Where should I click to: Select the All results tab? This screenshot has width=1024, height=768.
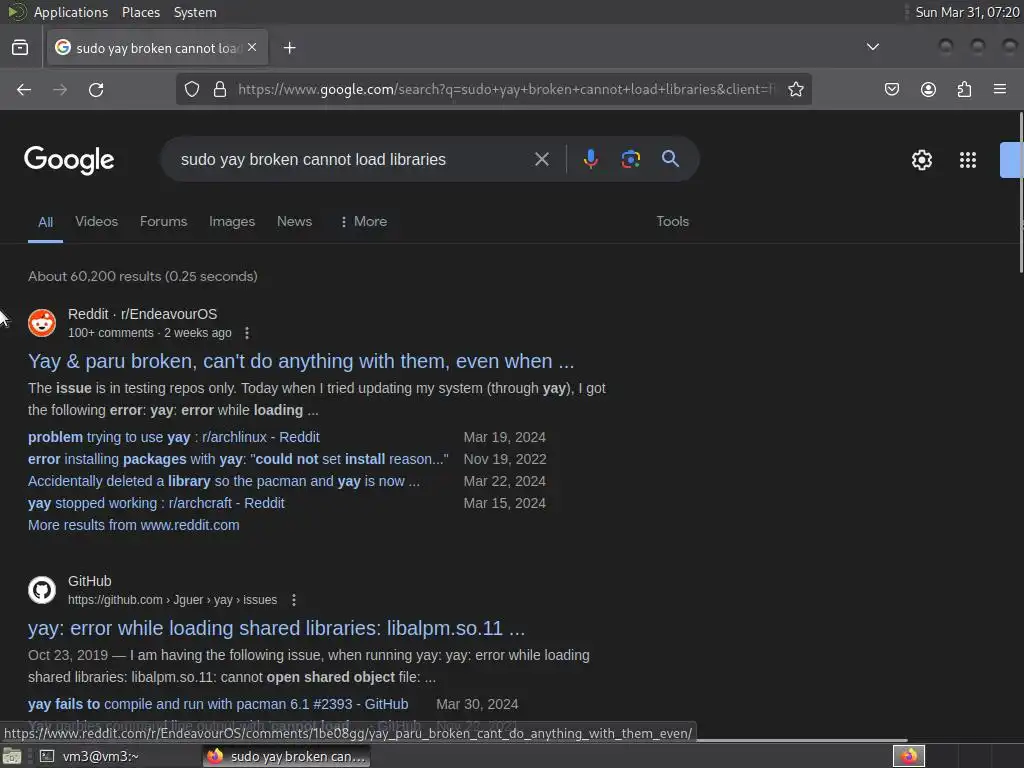[45, 222]
